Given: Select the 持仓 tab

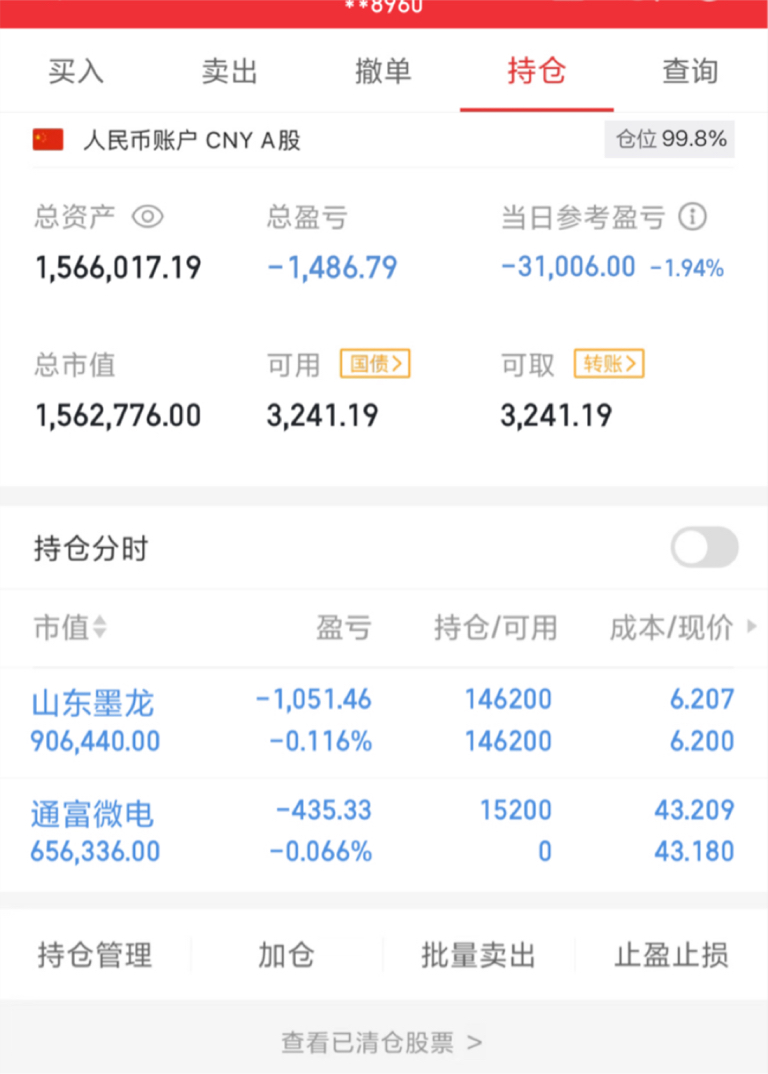Looking at the screenshot, I should pos(537,72).
